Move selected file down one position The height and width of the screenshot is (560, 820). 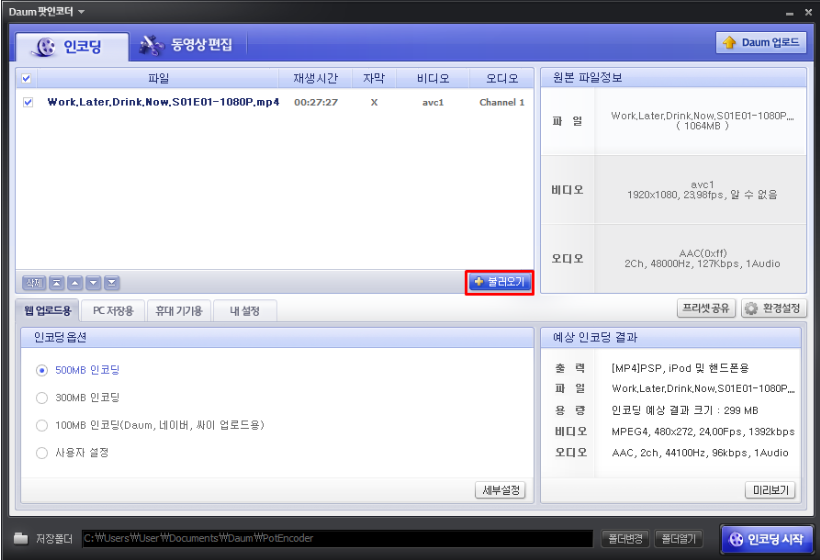click(93, 283)
